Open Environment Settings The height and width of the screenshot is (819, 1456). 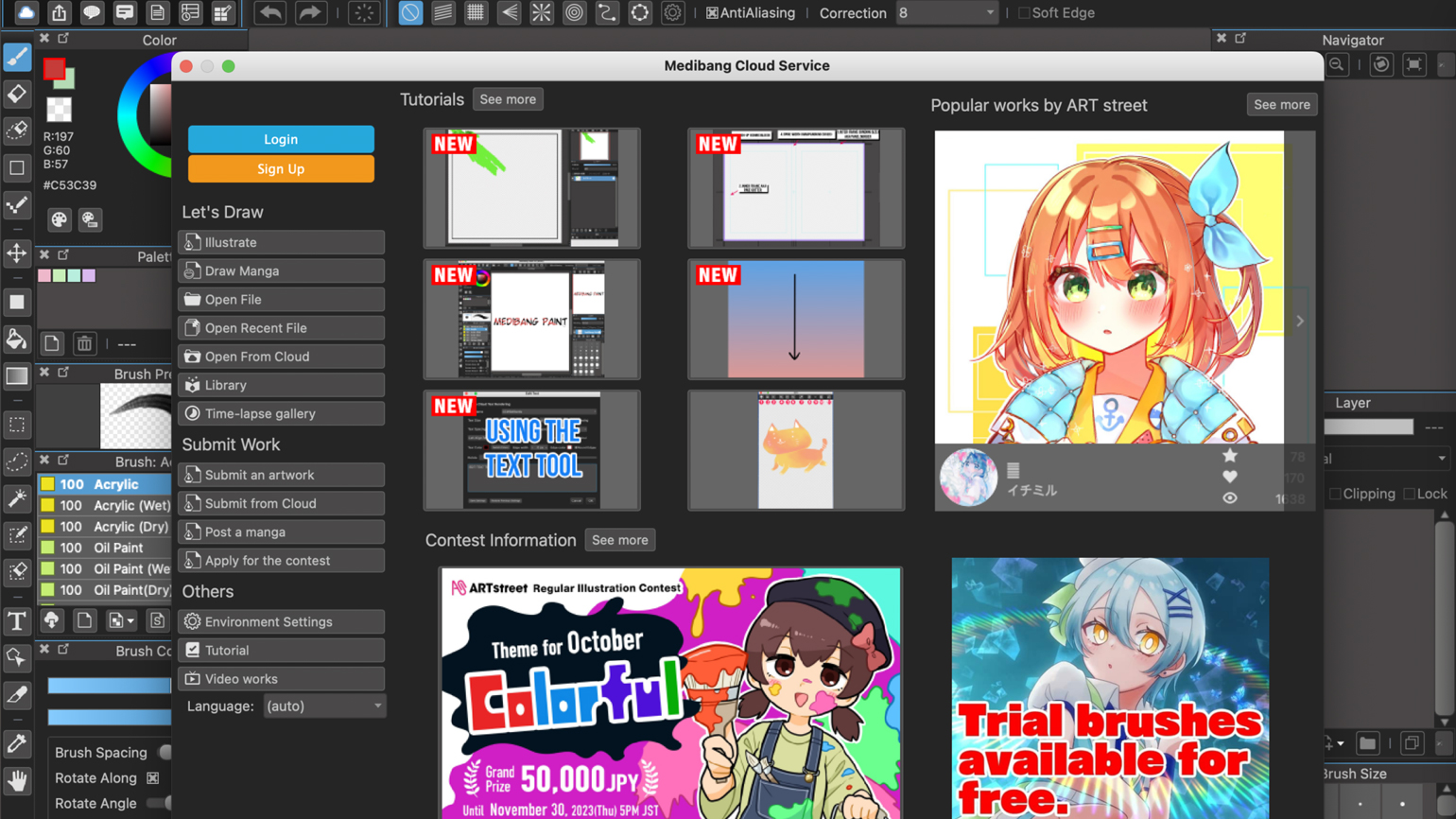click(x=281, y=622)
